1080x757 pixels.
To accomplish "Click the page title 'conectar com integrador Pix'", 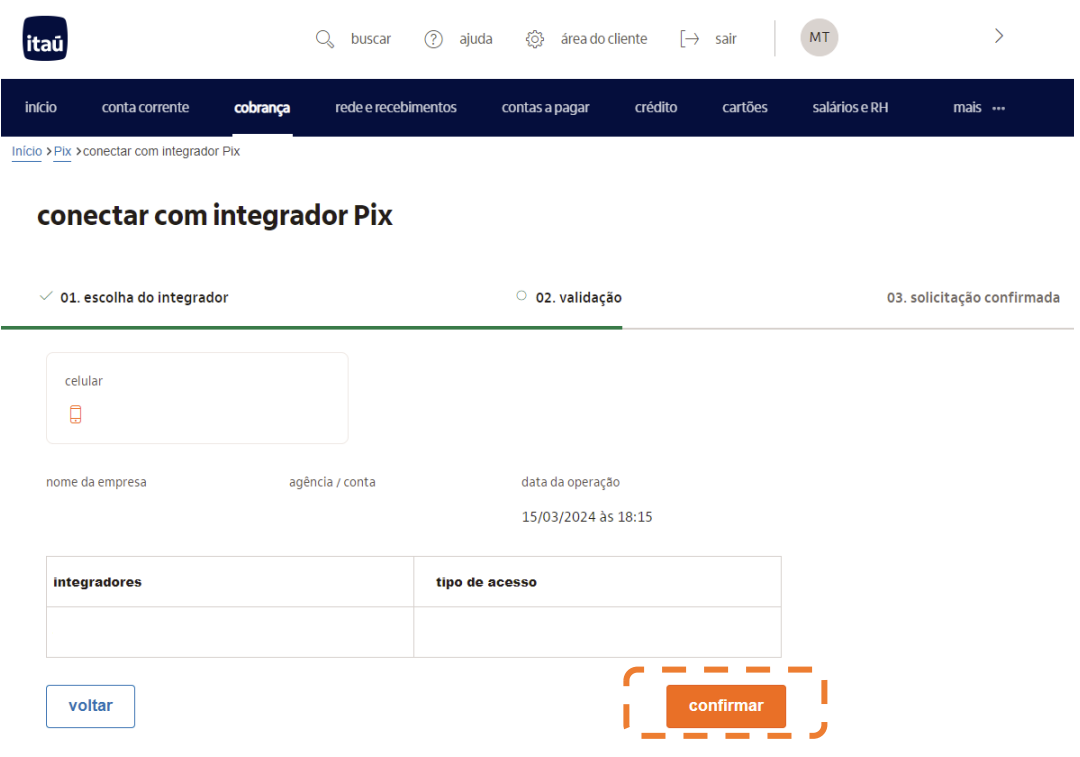I will [x=215, y=216].
